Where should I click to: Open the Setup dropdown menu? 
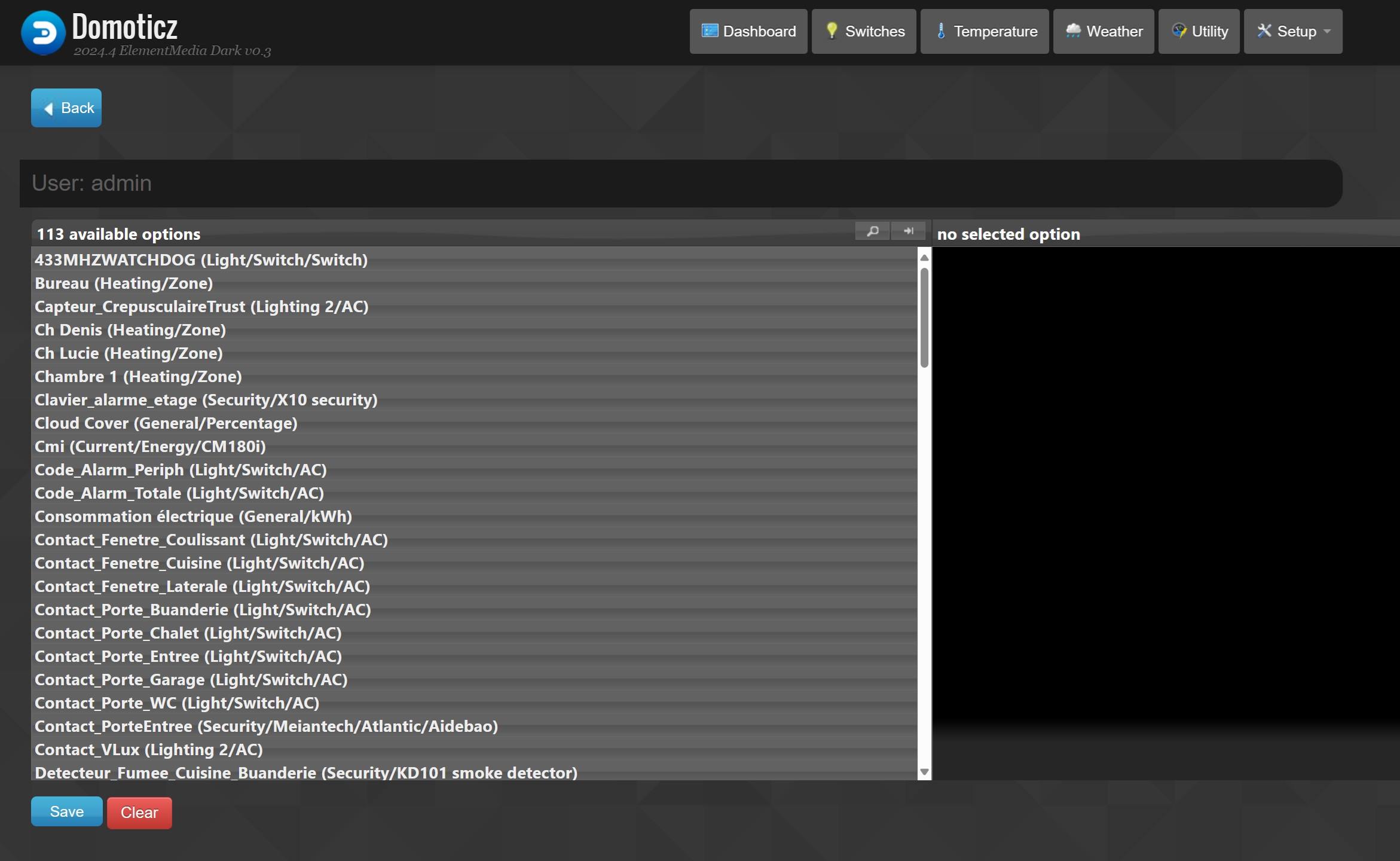(1293, 30)
